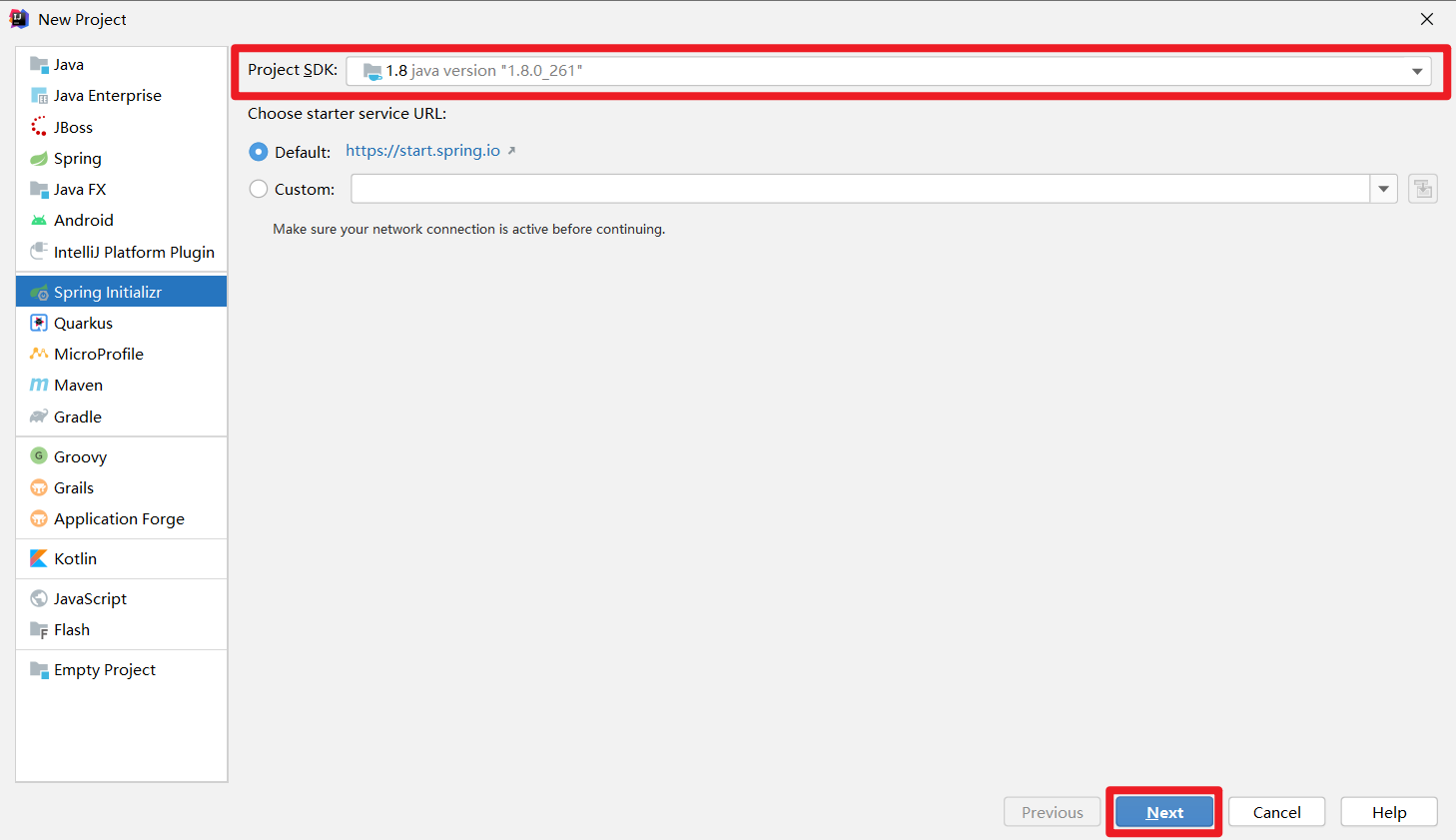The height and width of the screenshot is (840, 1456).
Task: Open the https://start.spring.io link
Action: point(423,151)
